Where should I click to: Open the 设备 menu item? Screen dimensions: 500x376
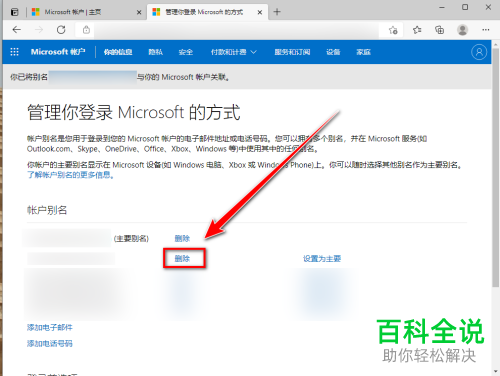[x=333, y=52]
